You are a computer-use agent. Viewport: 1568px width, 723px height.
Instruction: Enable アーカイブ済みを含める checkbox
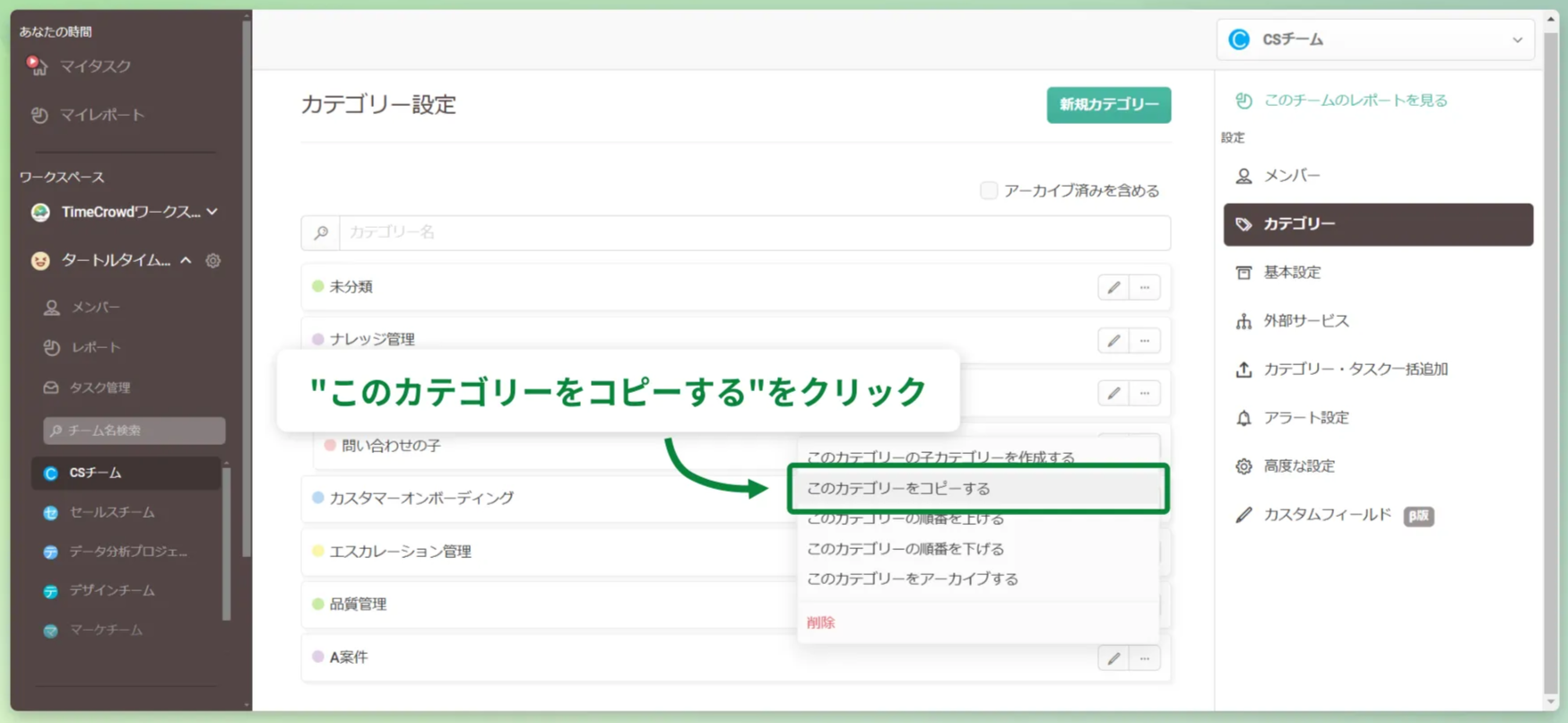[x=988, y=190]
